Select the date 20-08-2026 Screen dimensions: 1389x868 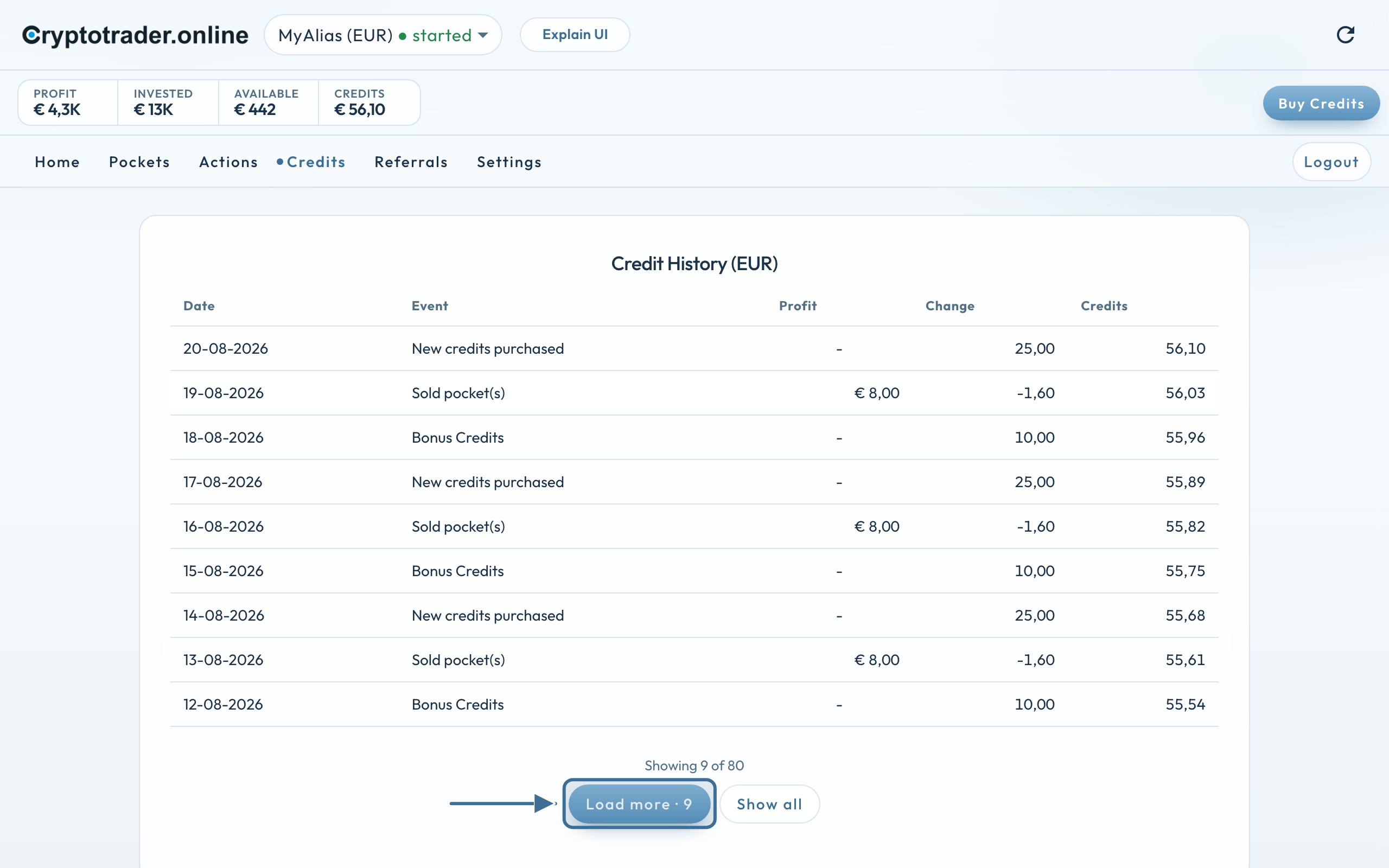point(226,348)
